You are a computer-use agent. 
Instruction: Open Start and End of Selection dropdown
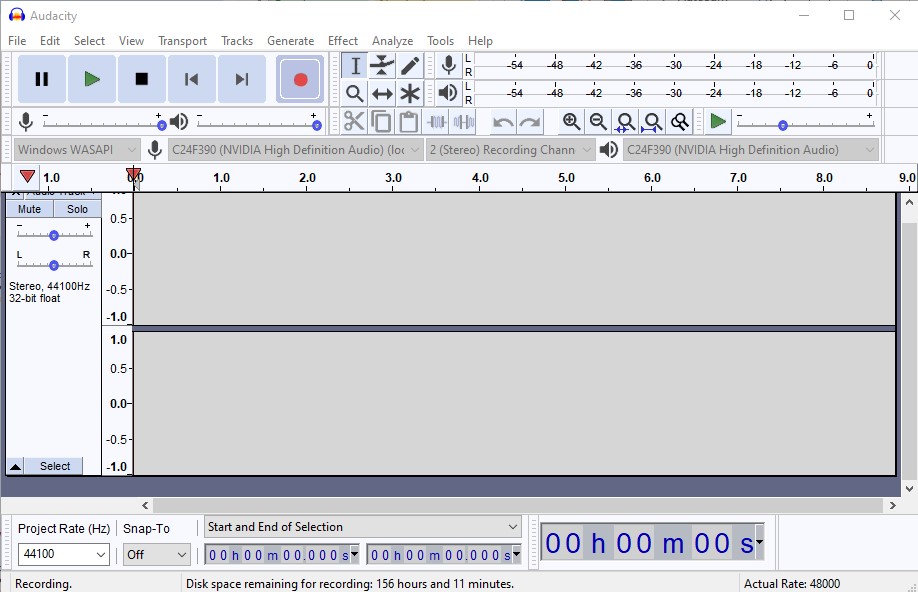click(x=362, y=527)
